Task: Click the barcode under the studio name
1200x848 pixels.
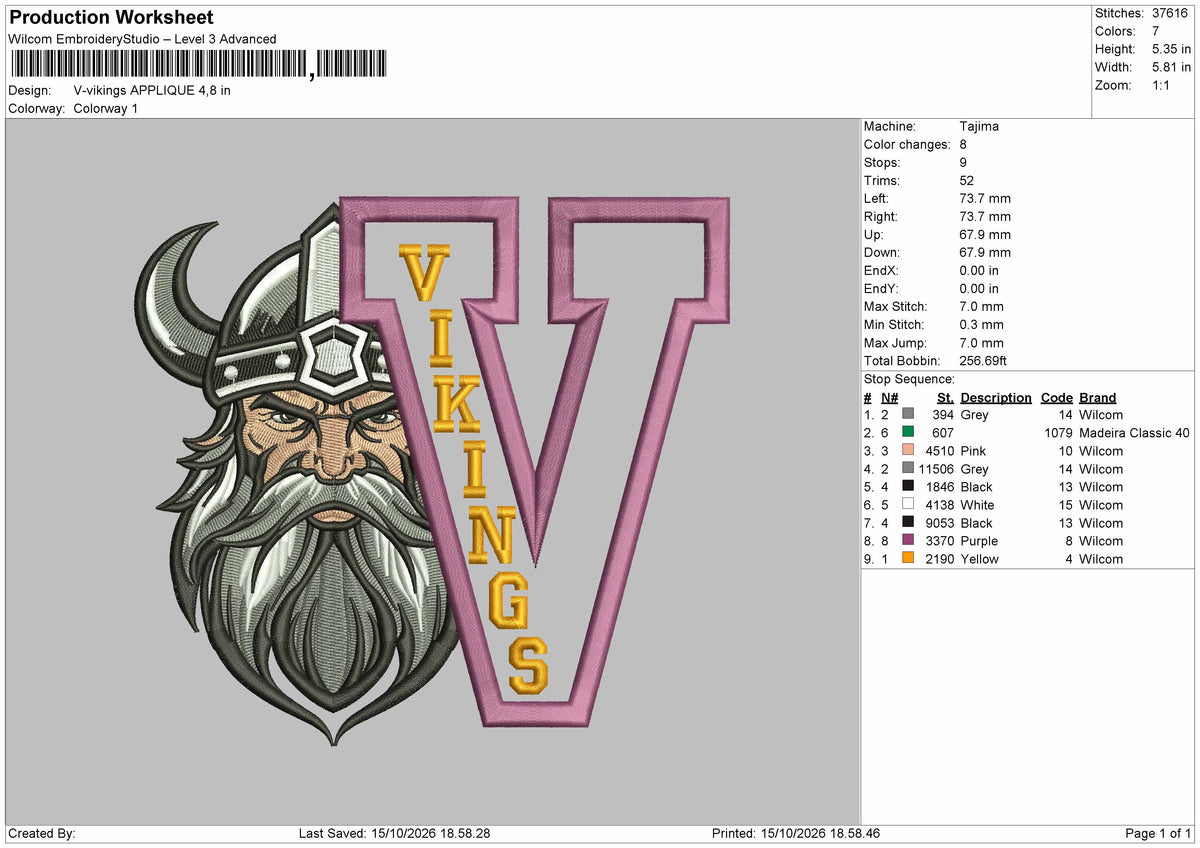Action: (198, 65)
